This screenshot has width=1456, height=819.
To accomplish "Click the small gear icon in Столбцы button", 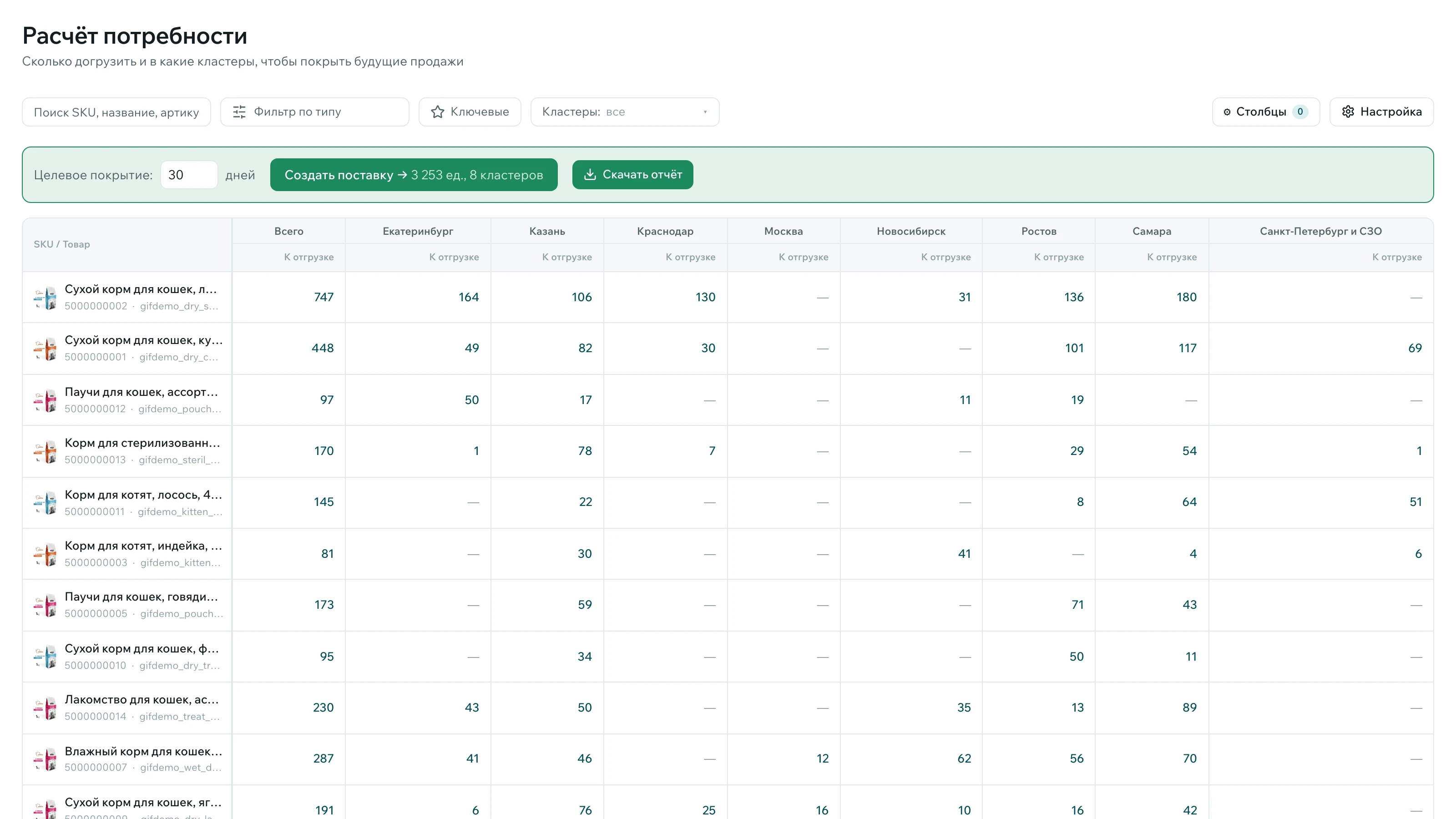I will 1227,112.
